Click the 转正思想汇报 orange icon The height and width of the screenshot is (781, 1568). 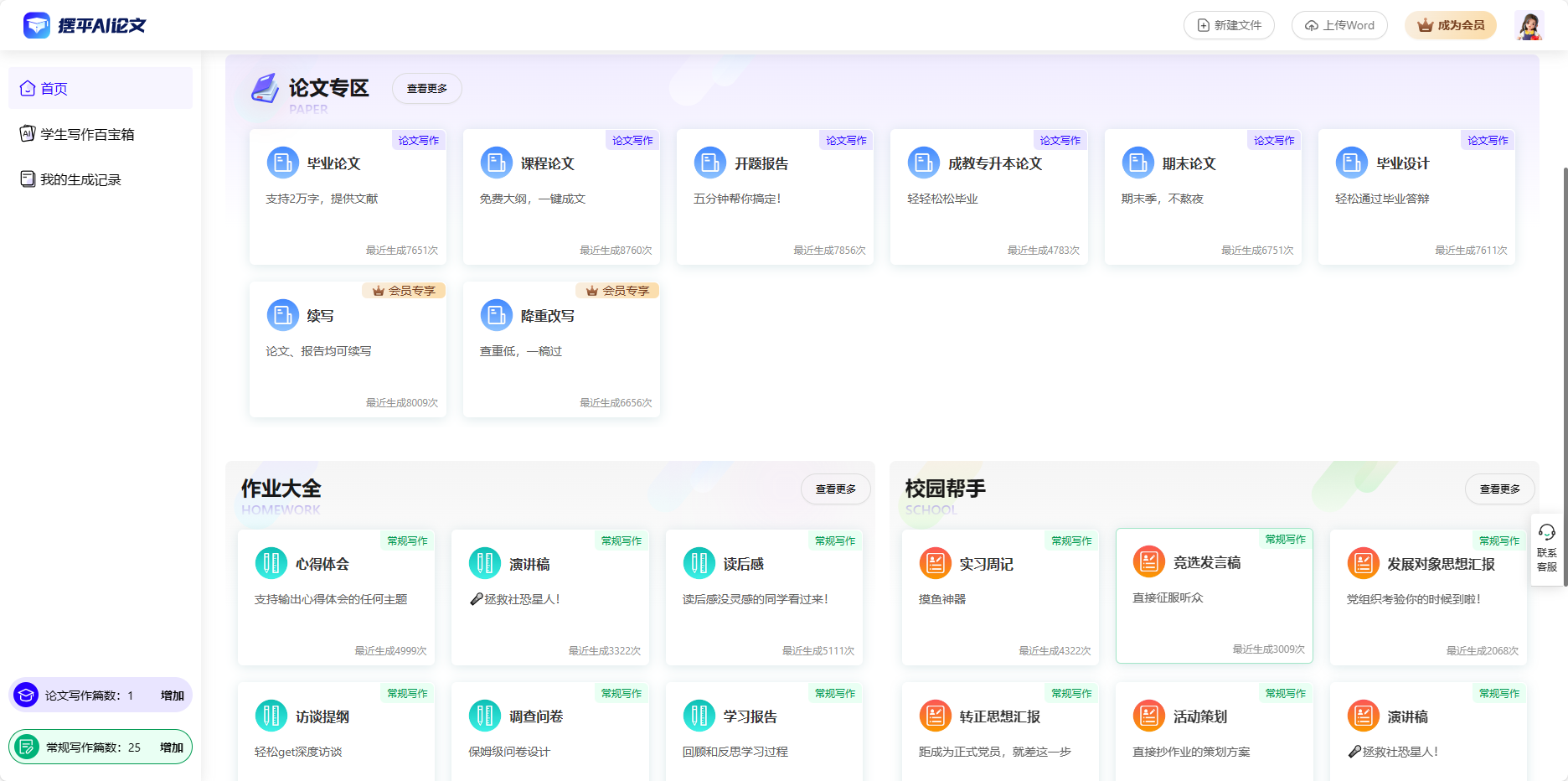click(936, 716)
